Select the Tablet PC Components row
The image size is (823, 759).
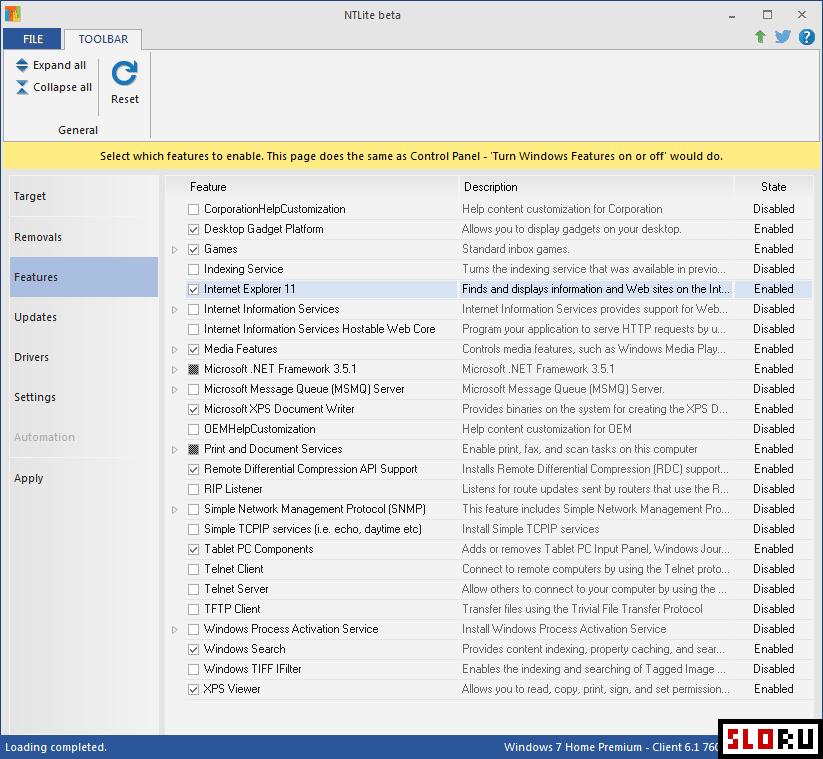coord(499,549)
